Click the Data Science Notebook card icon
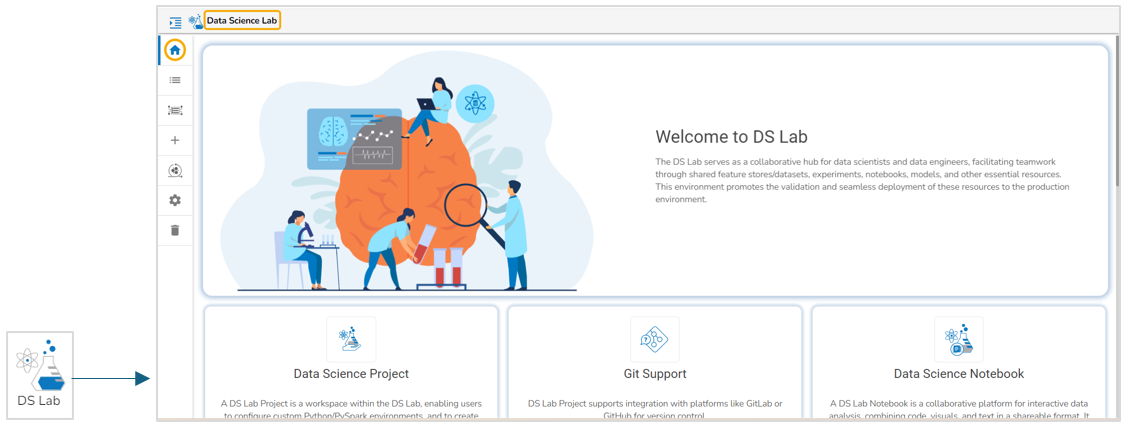This screenshot has height=430, width=1127. coord(959,339)
